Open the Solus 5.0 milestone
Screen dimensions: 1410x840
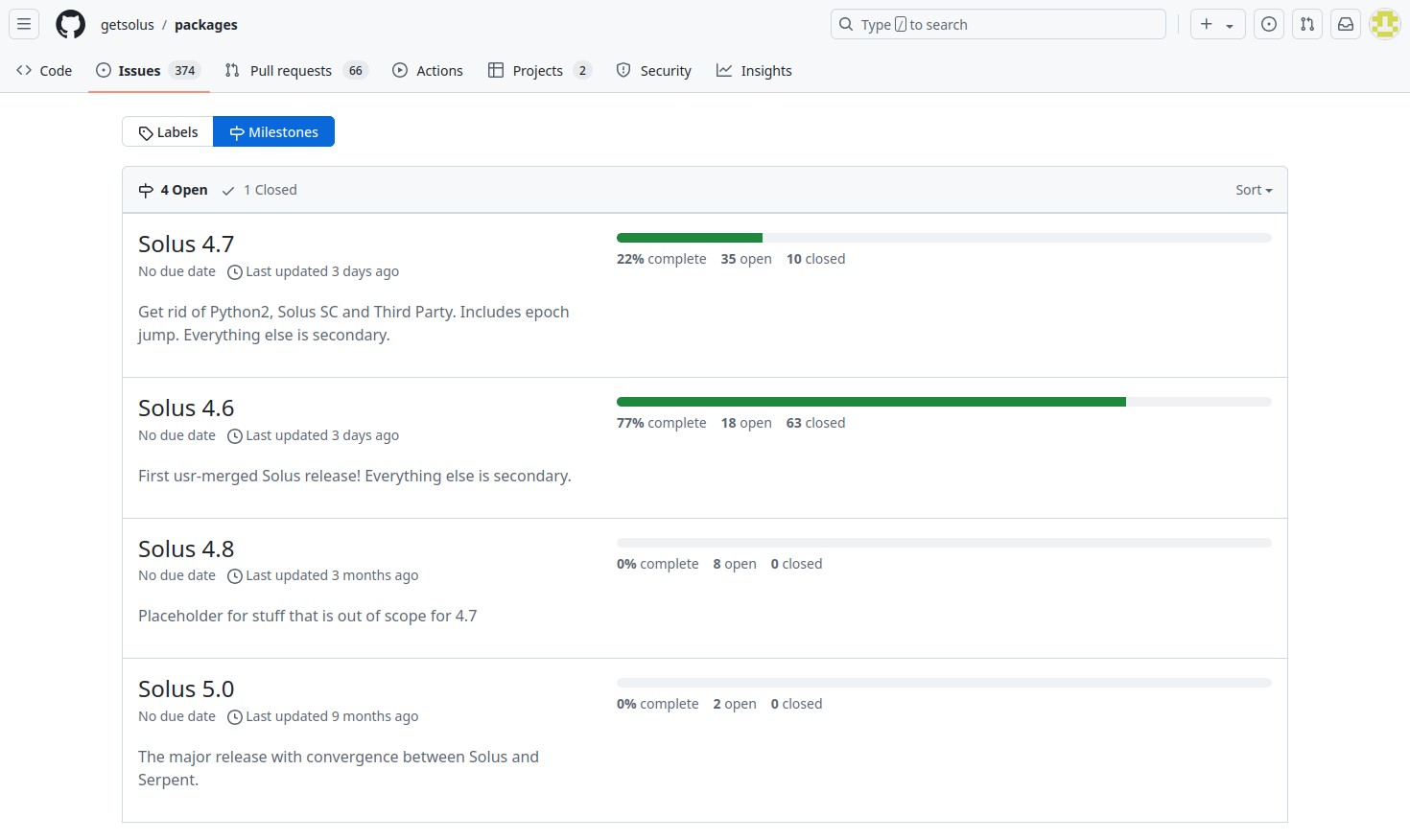[186, 688]
